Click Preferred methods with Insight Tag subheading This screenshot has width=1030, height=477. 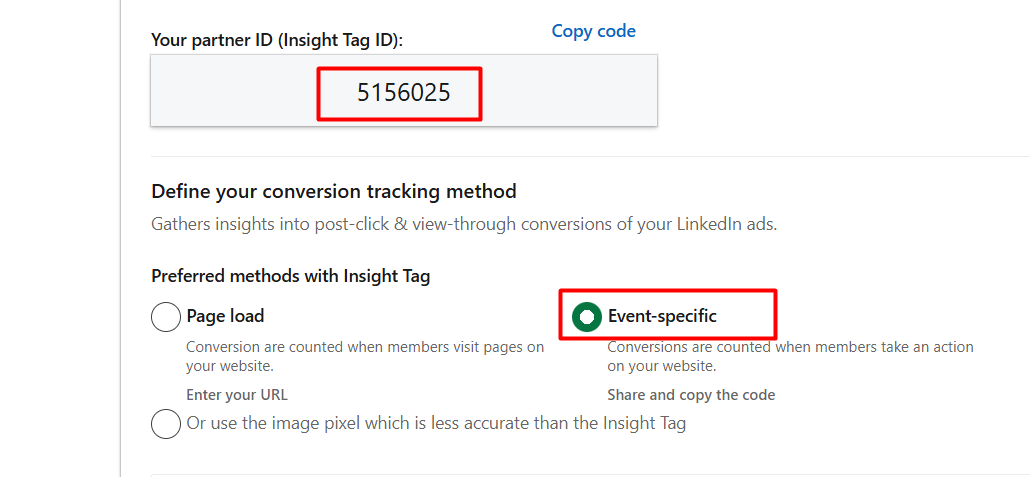[290, 276]
